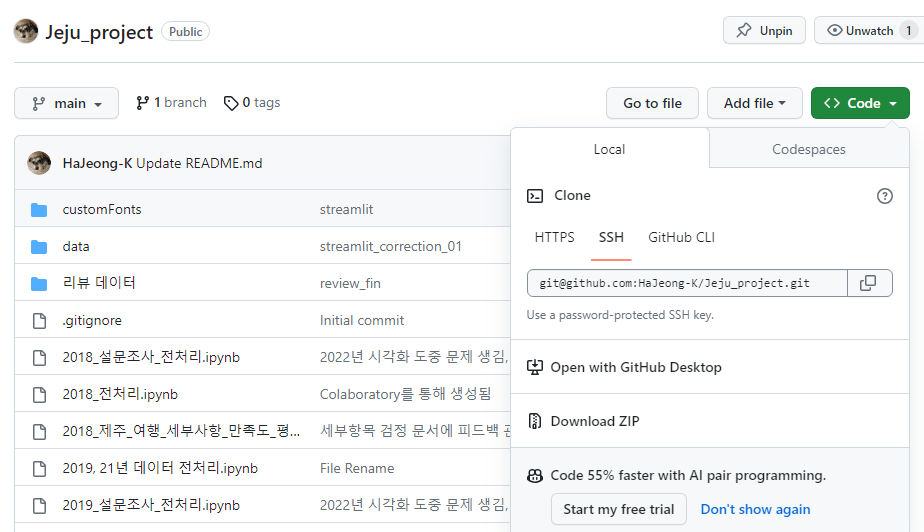The height and width of the screenshot is (532, 924).
Task: Click the GitHub Desktop download icon
Action: pos(534,367)
